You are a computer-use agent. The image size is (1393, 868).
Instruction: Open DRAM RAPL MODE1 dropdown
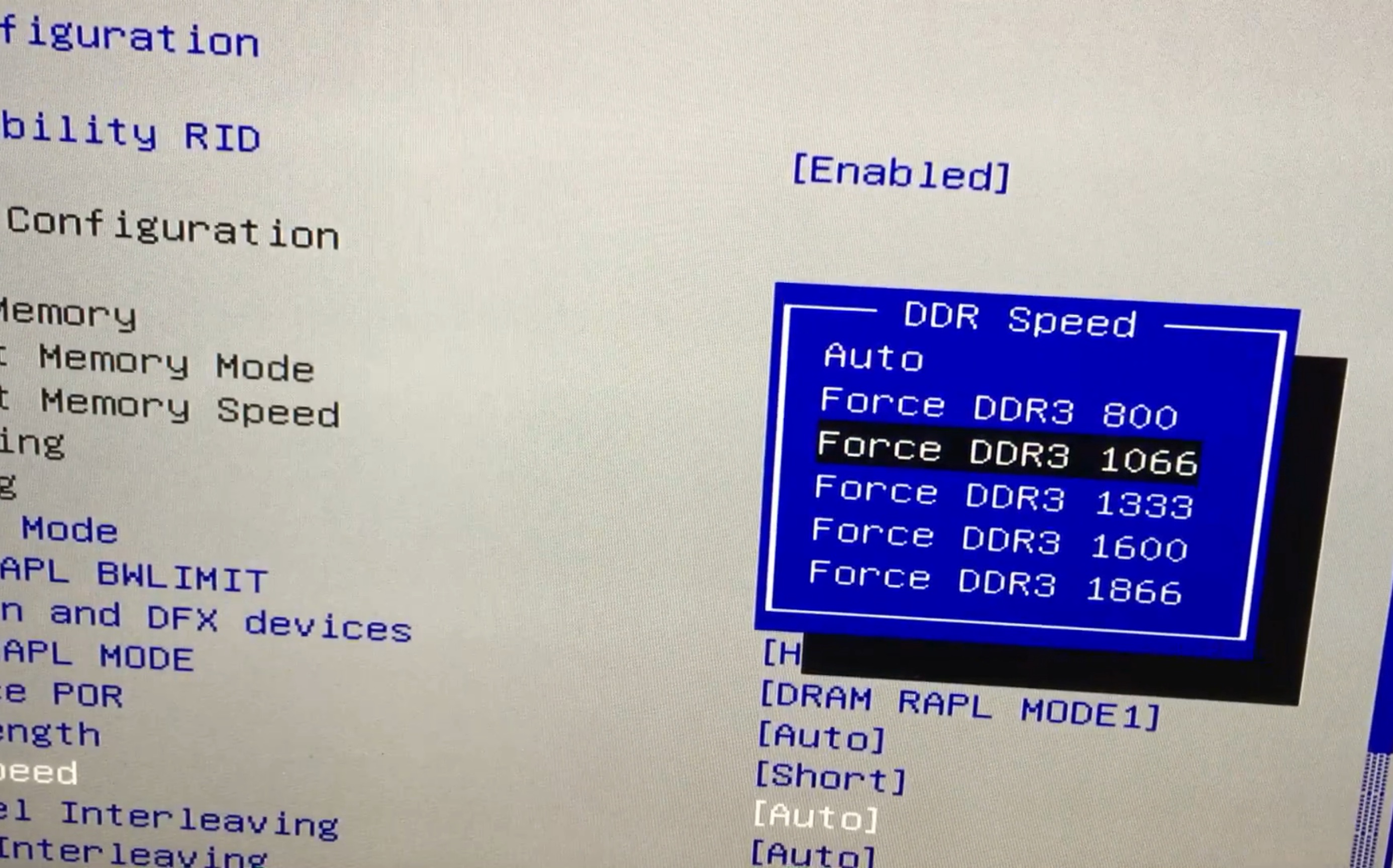(x=900, y=700)
